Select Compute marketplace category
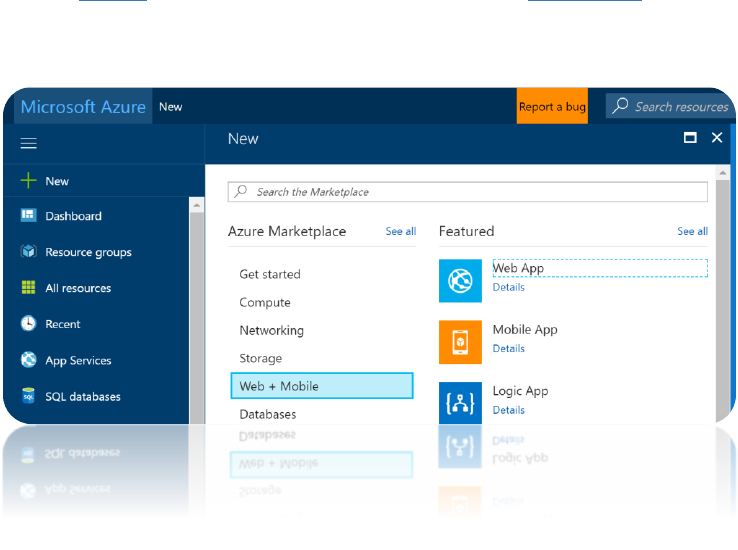 265,303
